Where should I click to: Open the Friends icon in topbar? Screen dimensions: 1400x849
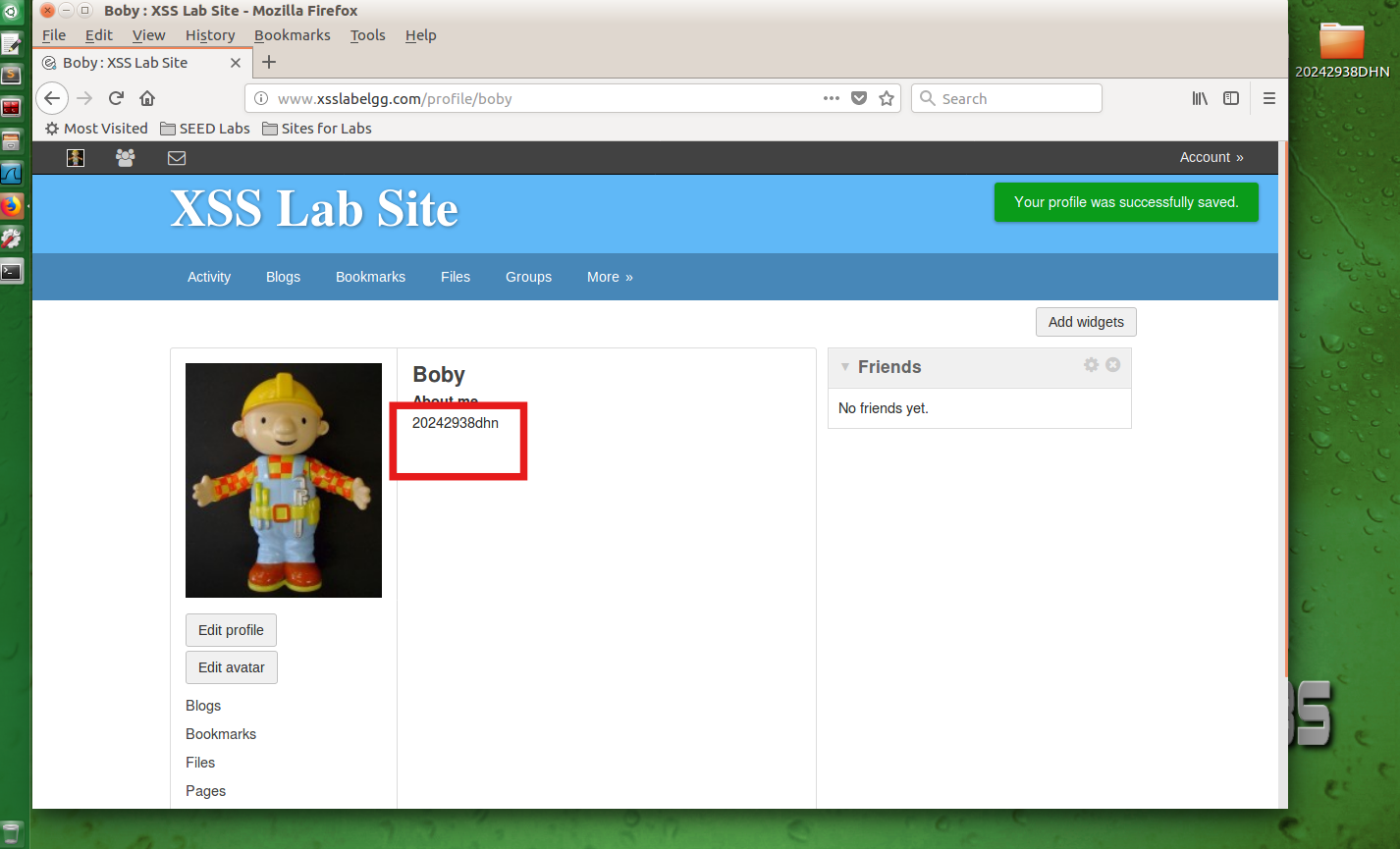[126, 157]
